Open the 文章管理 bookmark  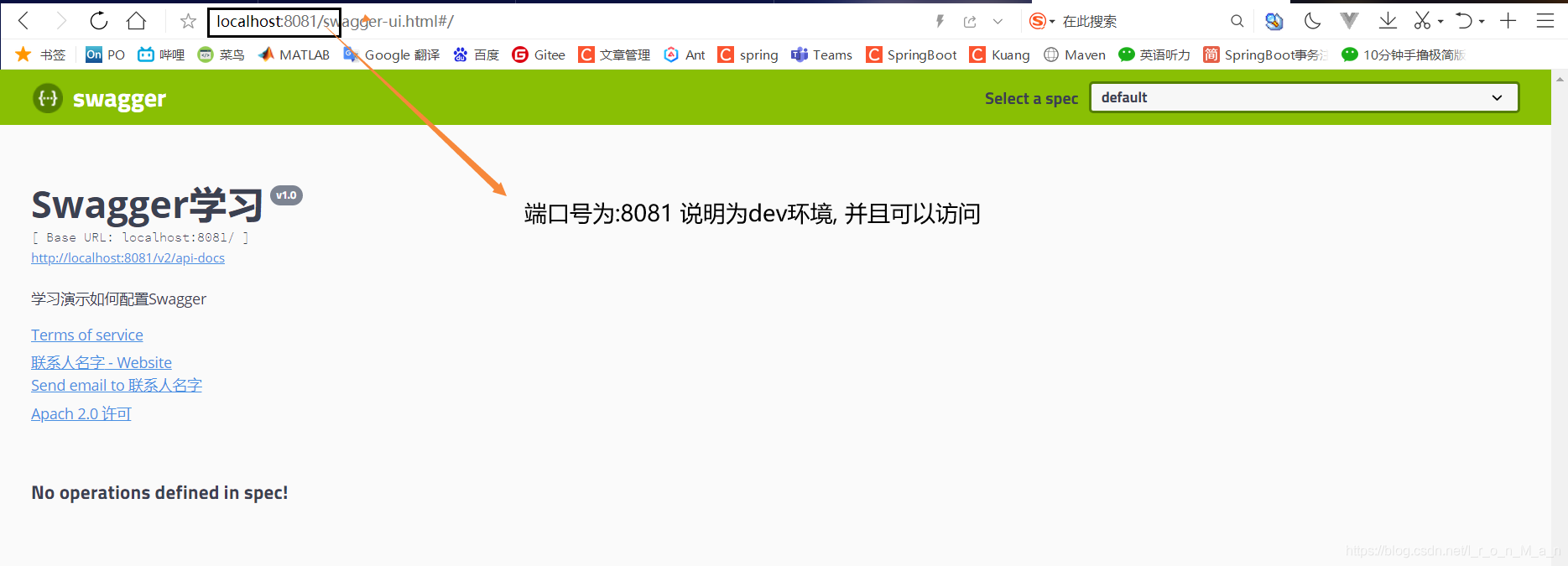614,55
